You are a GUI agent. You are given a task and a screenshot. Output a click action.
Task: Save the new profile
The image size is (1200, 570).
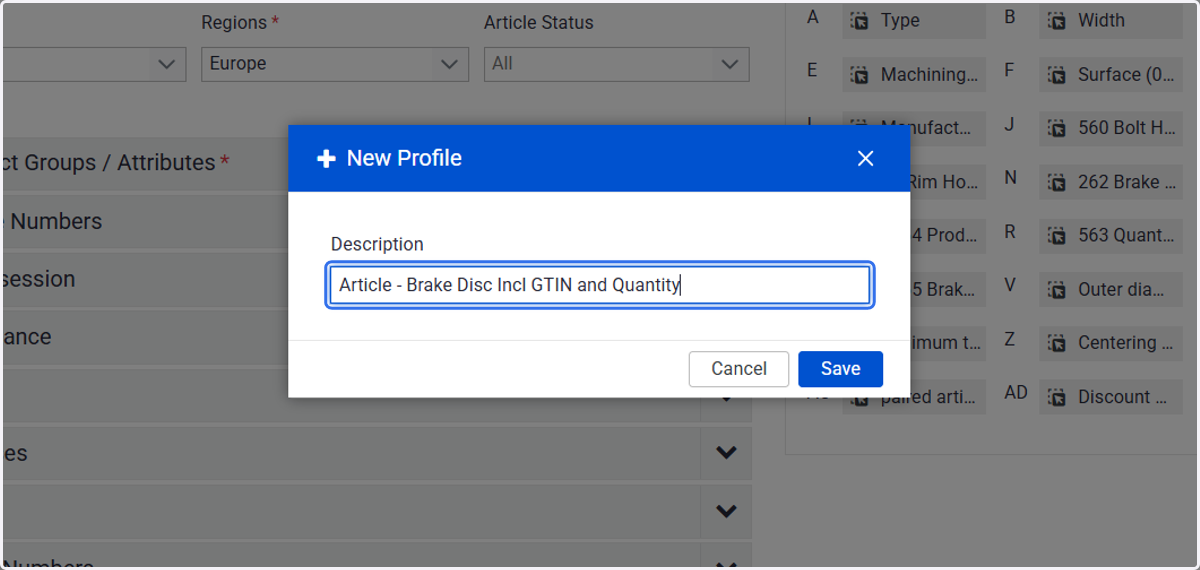point(840,369)
